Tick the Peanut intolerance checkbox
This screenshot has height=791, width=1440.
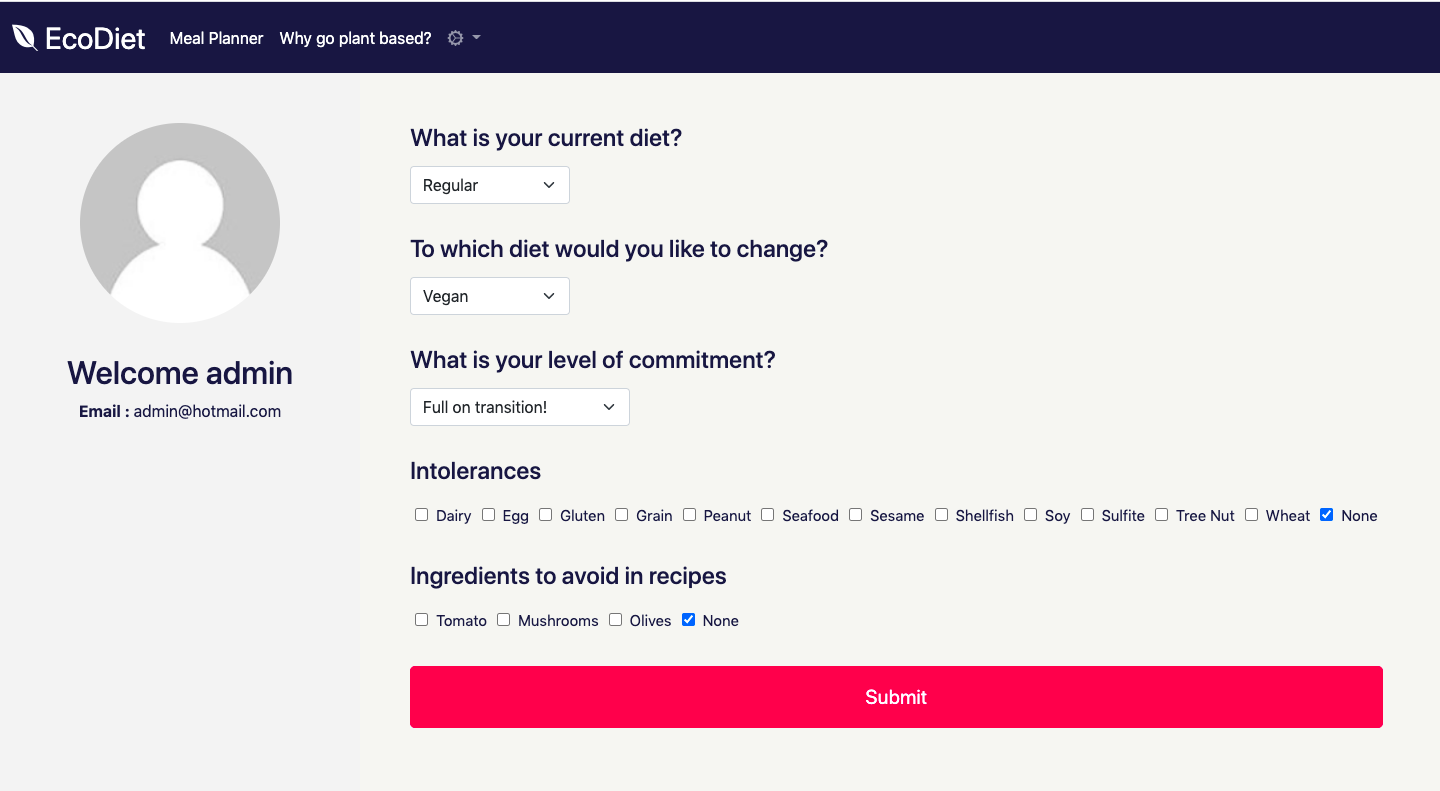click(689, 515)
